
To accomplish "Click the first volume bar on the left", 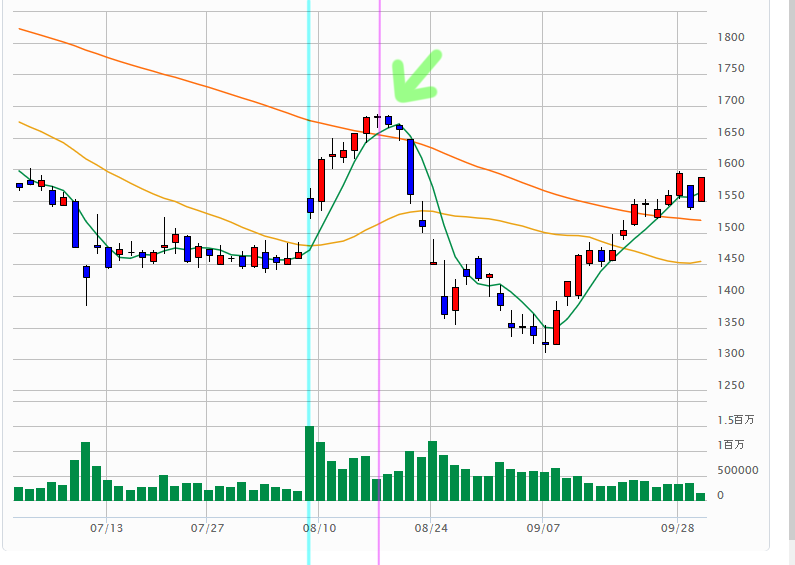I will click(19, 493).
